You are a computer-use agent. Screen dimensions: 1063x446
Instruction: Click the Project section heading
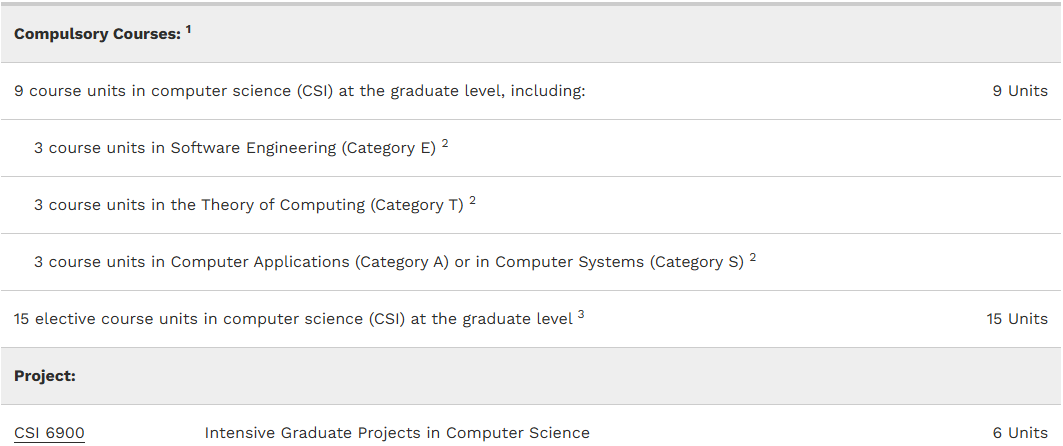[x=45, y=376]
